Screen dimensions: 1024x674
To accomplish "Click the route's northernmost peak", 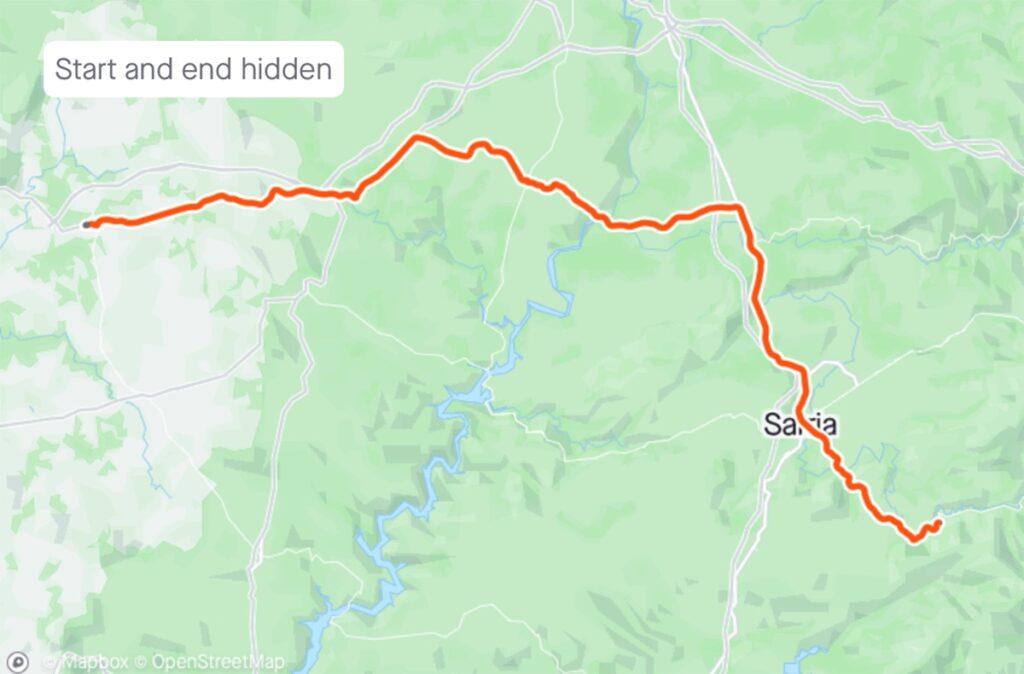I will [x=417, y=137].
